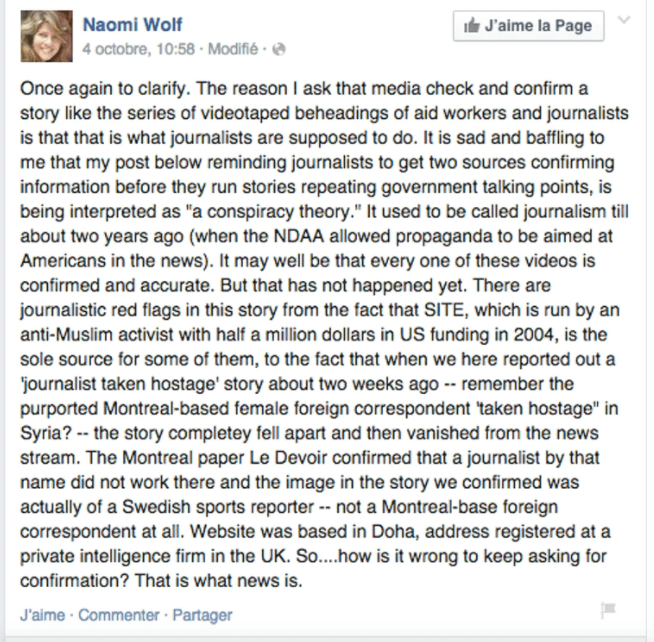
Task: Click the opening sentence "Once again to clarify"
Action: tap(102, 87)
